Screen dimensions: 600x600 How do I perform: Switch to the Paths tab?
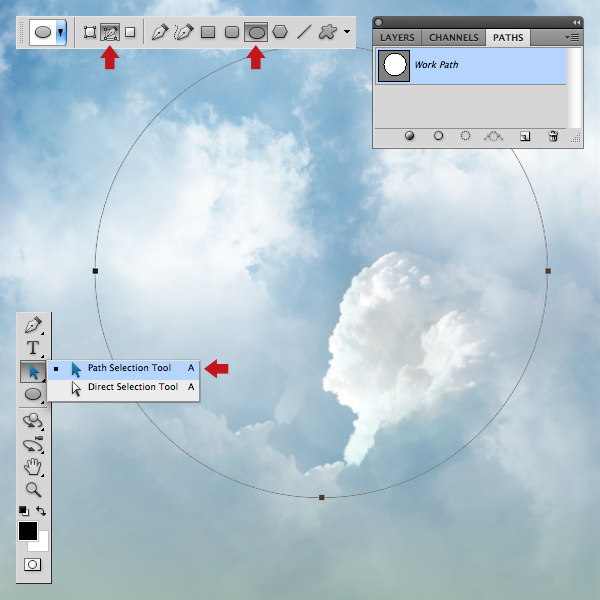[508, 38]
